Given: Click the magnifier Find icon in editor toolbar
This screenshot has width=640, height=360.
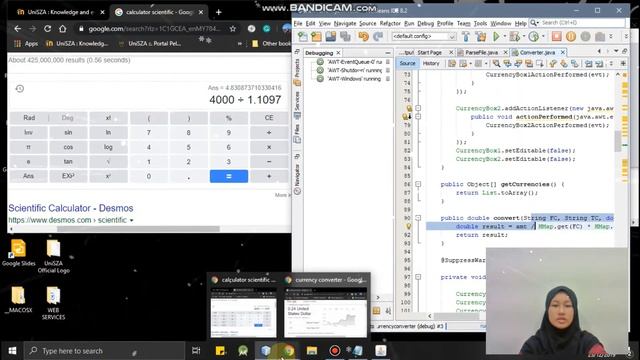Looking at the screenshot, I should coord(496,64).
